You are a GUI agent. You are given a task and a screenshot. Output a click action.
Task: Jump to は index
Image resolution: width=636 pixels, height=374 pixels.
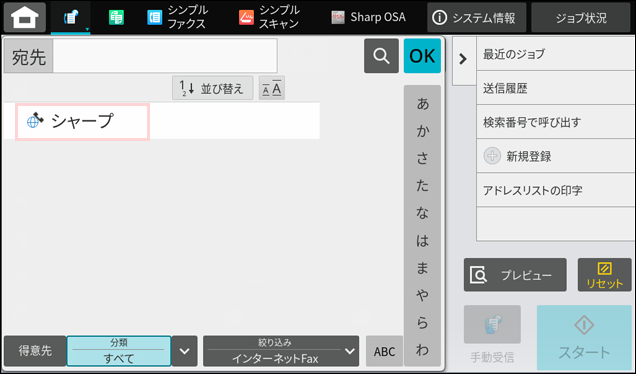(422, 241)
